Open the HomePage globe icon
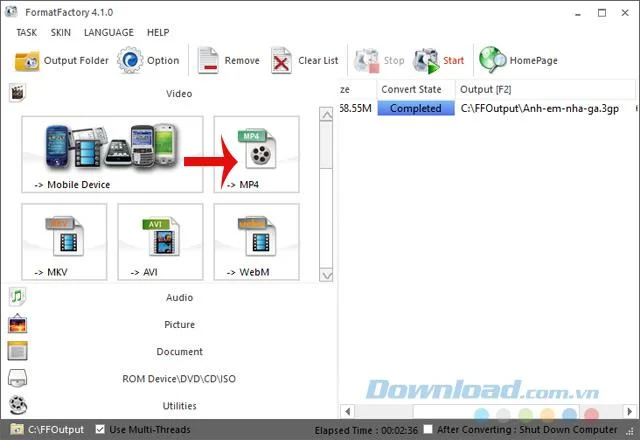Image resolution: width=640 pixels, height=440 pixels. point(492,60)
